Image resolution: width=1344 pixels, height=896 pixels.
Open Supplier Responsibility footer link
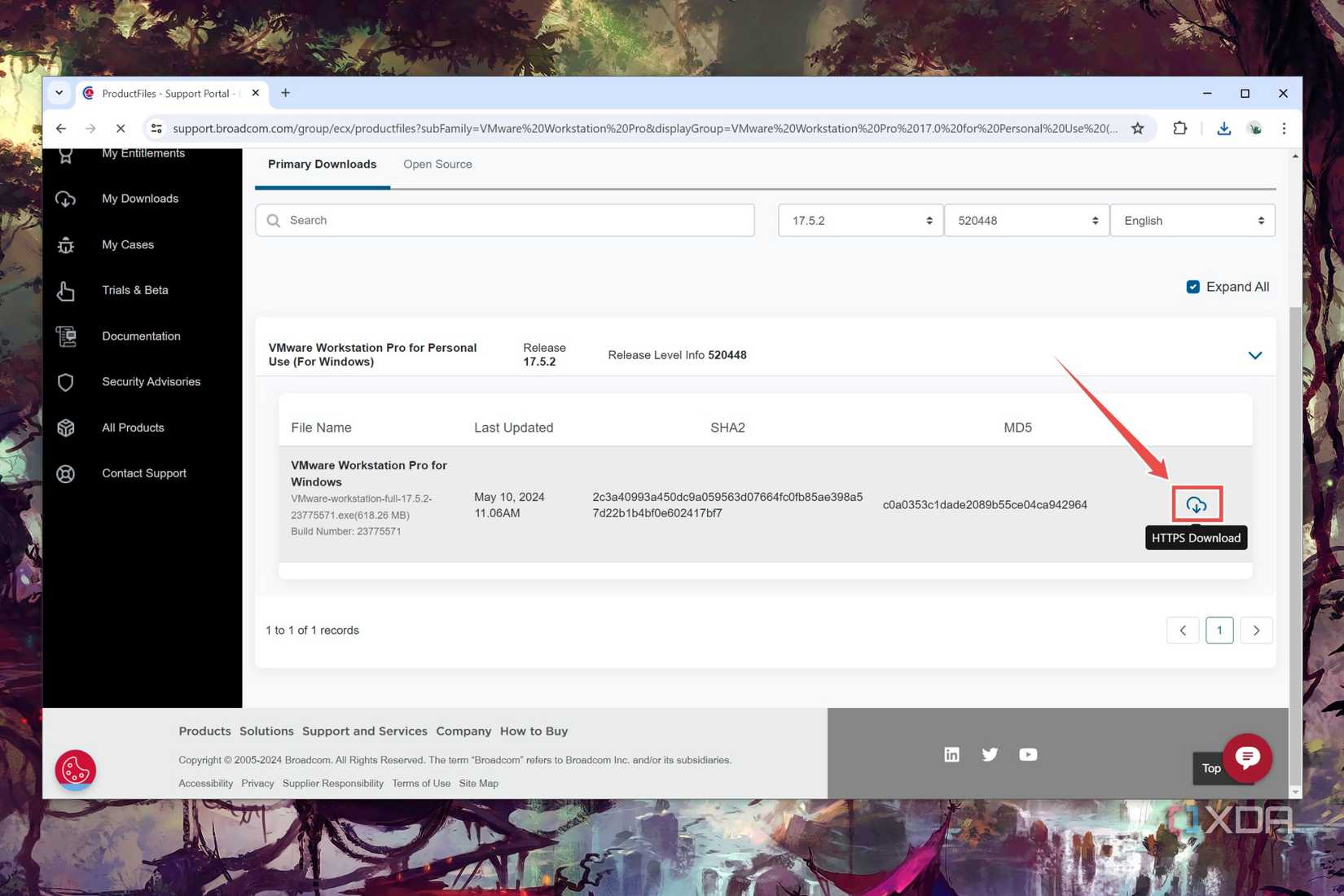[332, 783]
